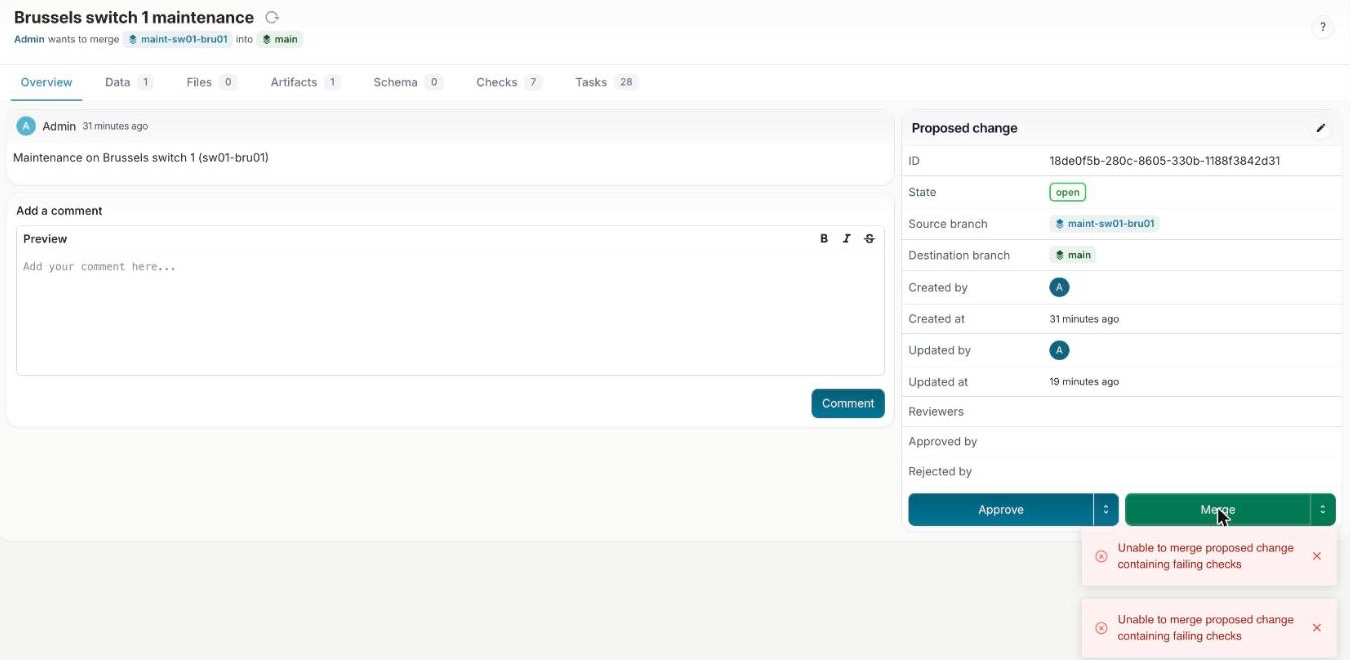Viewport: 1350px width, 660px height.
Task: Open the Data tab
Action: (x=129, y=82)
